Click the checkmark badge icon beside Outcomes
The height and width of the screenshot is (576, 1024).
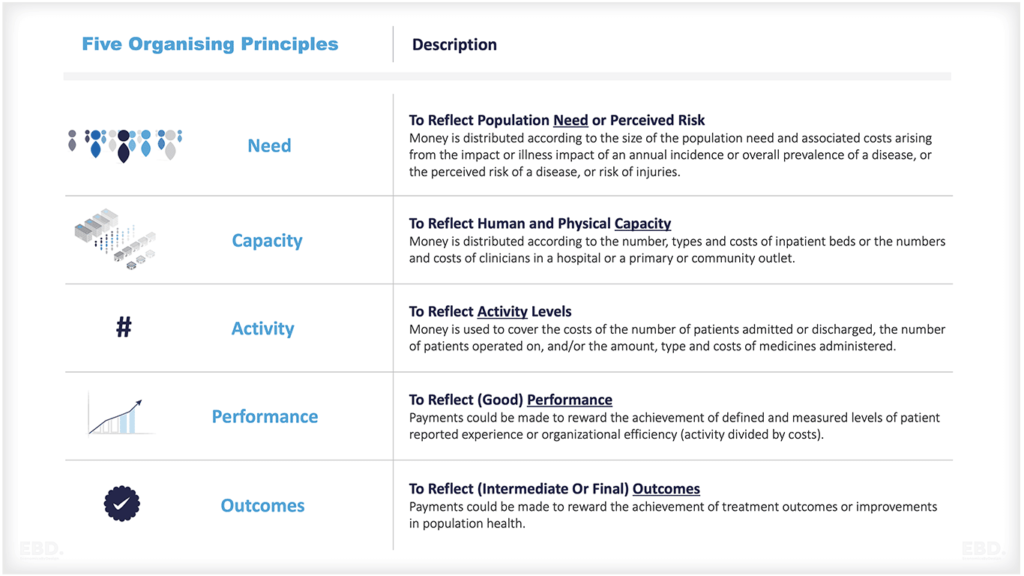(122, 504)
